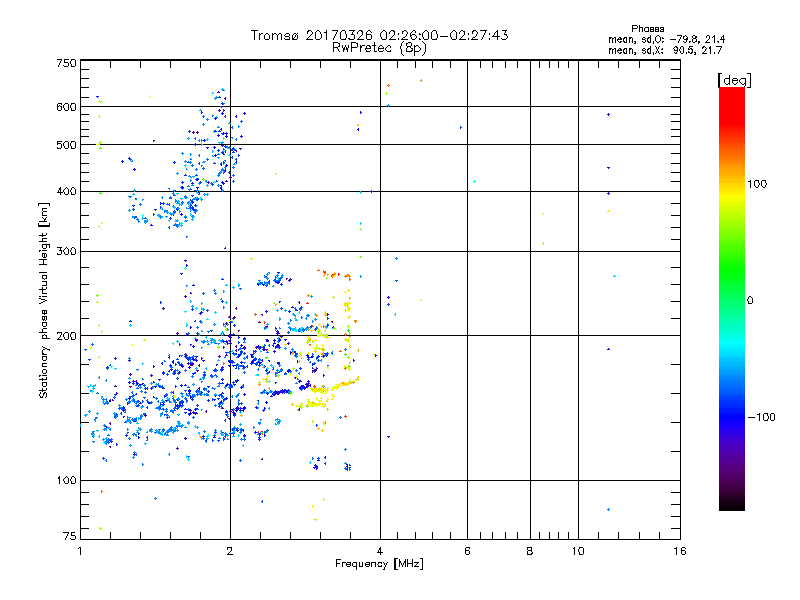800x600 pixels.
Task: Click the 16 tick on the frequency axis
Action: 679,552
